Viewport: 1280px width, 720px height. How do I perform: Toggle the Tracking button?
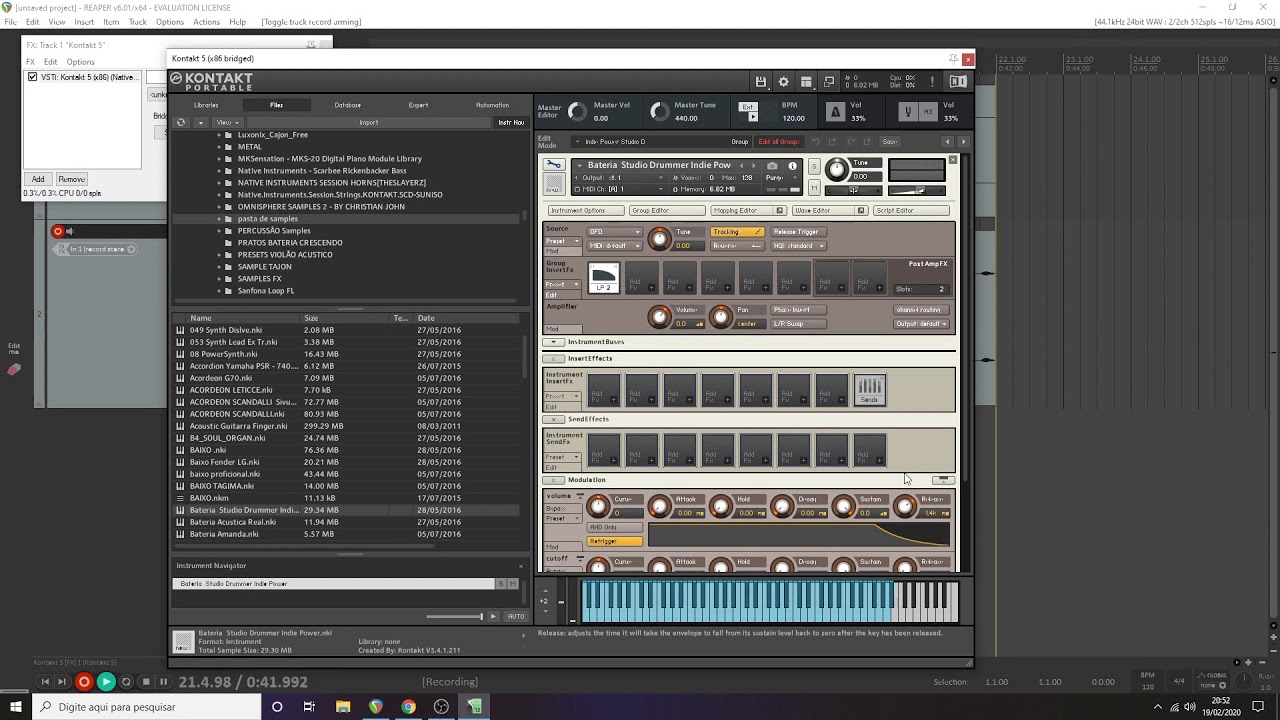pyautogui.click(x=737, y=232)
